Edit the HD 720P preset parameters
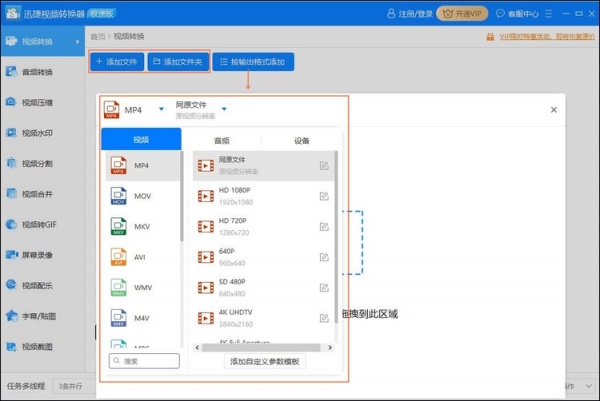 tap(324, 227)
